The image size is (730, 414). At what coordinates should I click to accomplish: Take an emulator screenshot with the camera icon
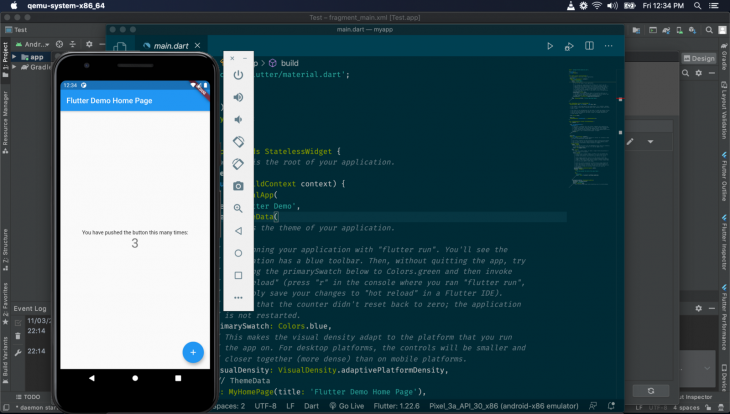(x=238, y=186)
